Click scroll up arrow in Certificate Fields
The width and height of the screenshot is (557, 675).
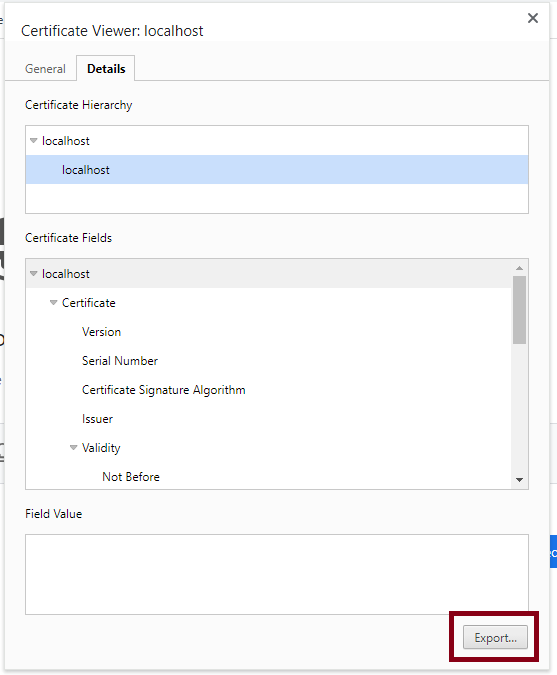coord(520,268)
